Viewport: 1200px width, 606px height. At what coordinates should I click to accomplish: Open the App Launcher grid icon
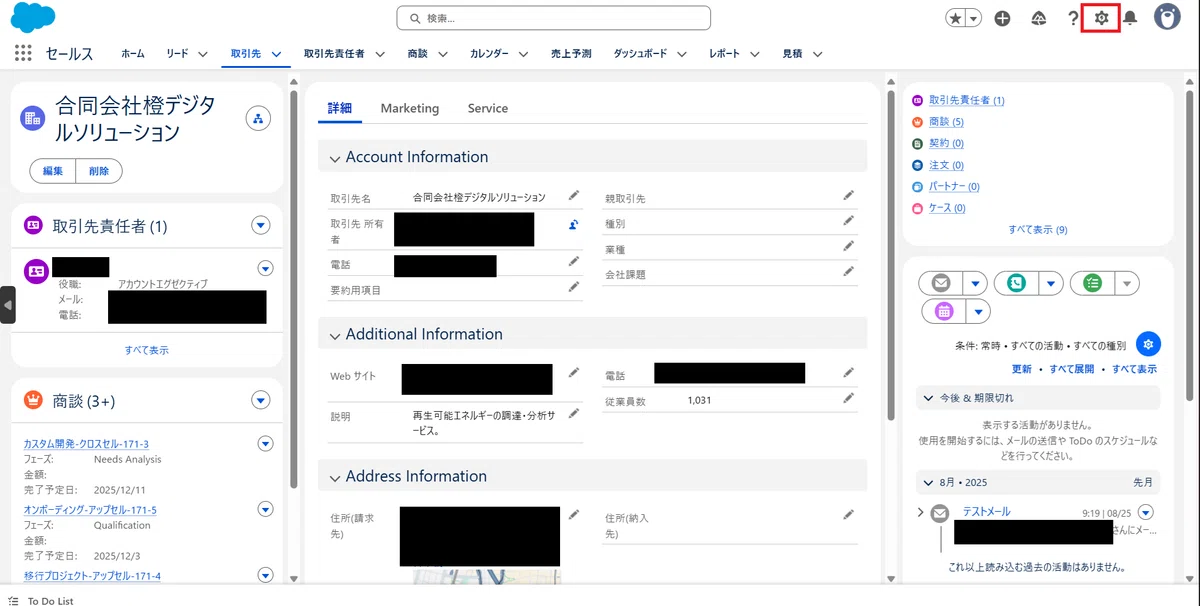pos(24,53)
